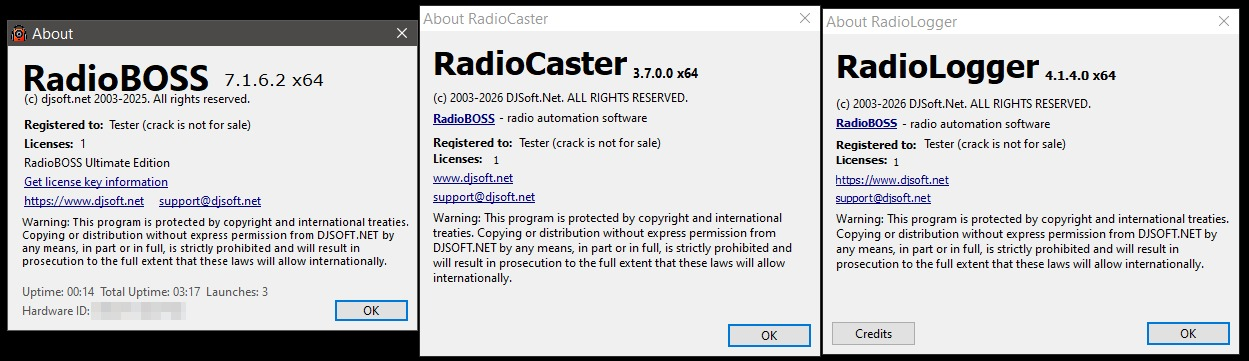
Task: Open https://www.djsoft.net link in About RadioLogger
Action: point(892,180)
